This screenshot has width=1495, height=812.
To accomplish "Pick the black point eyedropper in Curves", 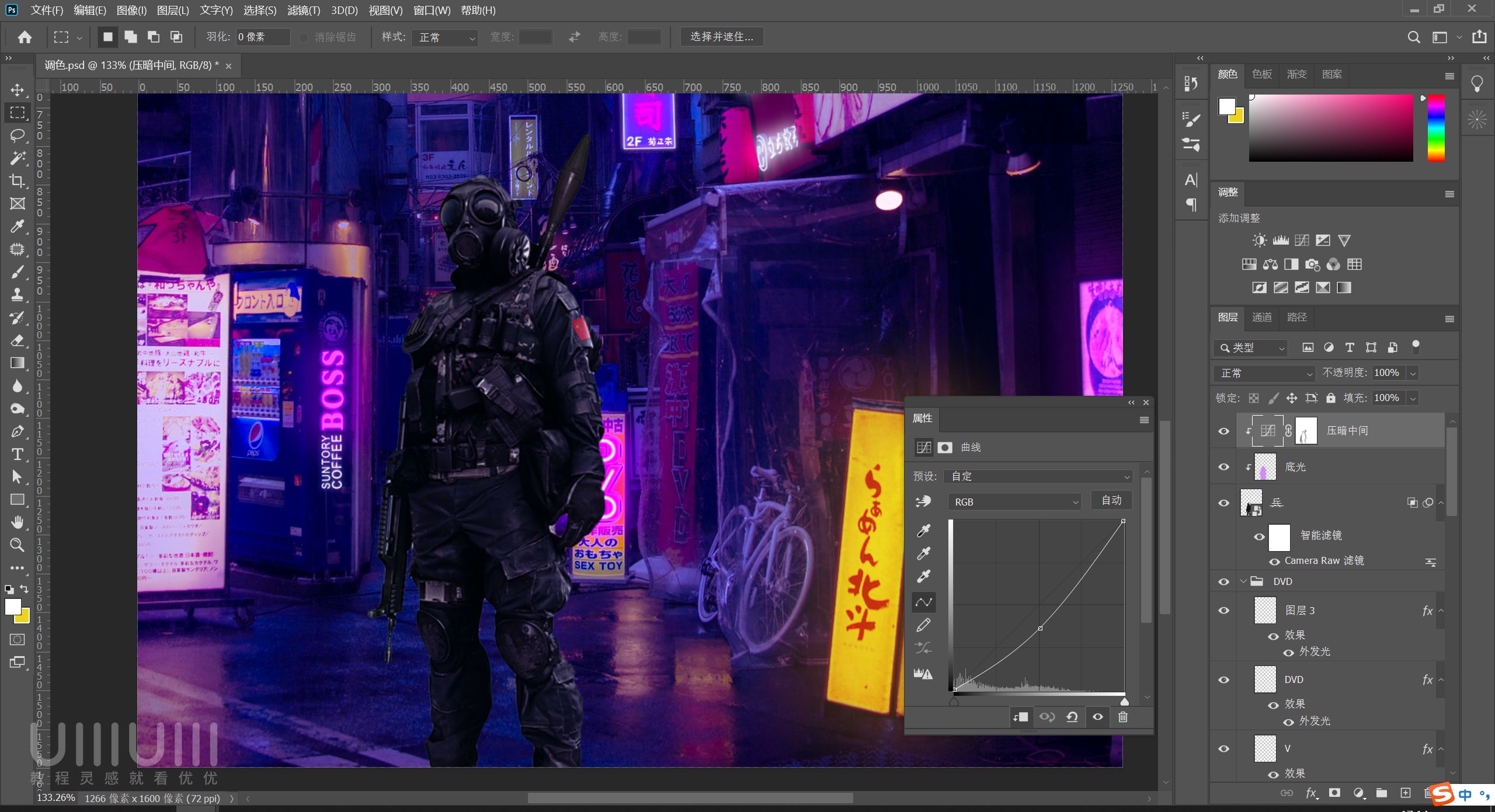I will (923, 531).
